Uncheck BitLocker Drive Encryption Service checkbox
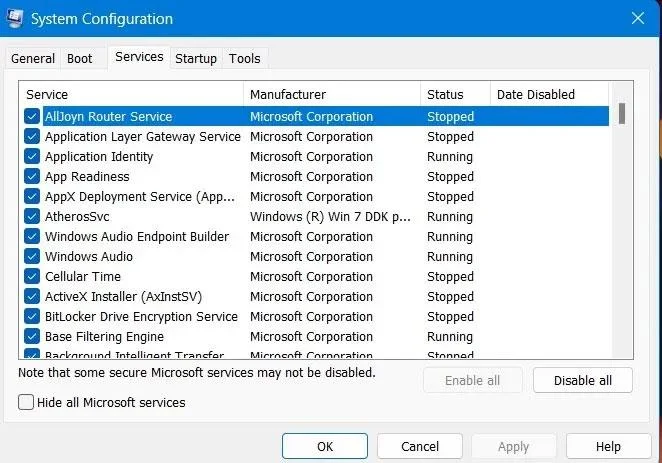Image resolution: width=662 pixels, height=463 pixels. coord(32,316)
